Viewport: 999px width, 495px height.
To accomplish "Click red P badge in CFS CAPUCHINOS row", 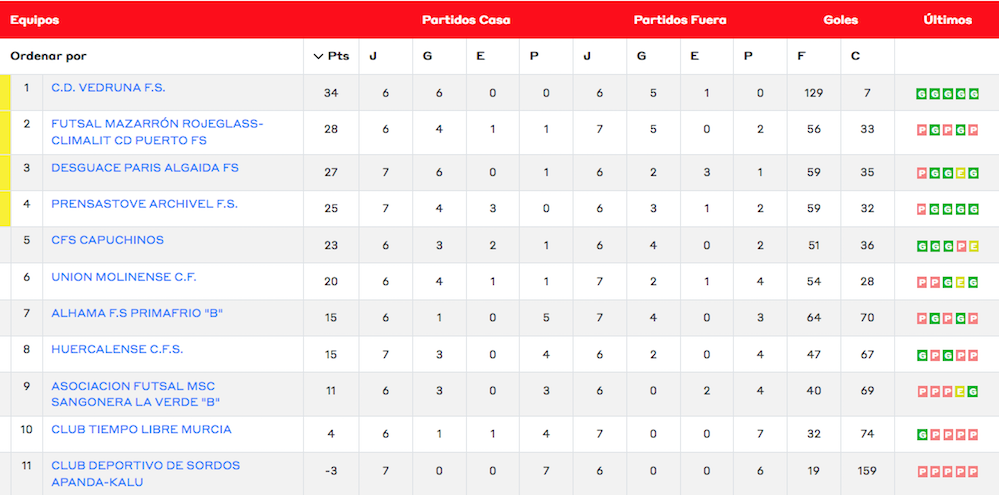I will 960,246.
